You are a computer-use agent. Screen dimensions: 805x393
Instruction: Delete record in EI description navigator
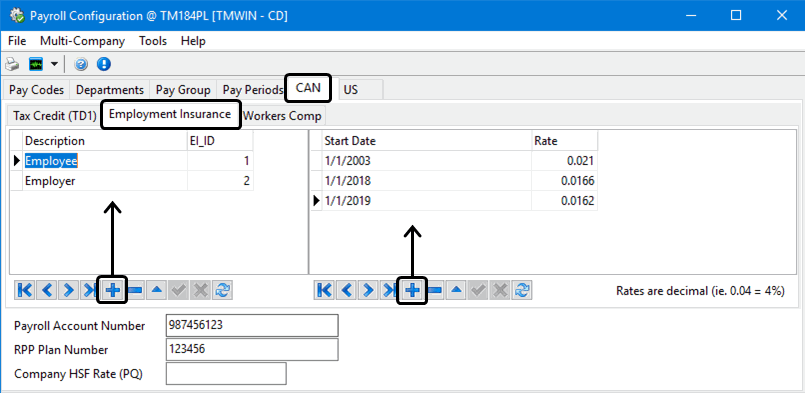[136, 290]
